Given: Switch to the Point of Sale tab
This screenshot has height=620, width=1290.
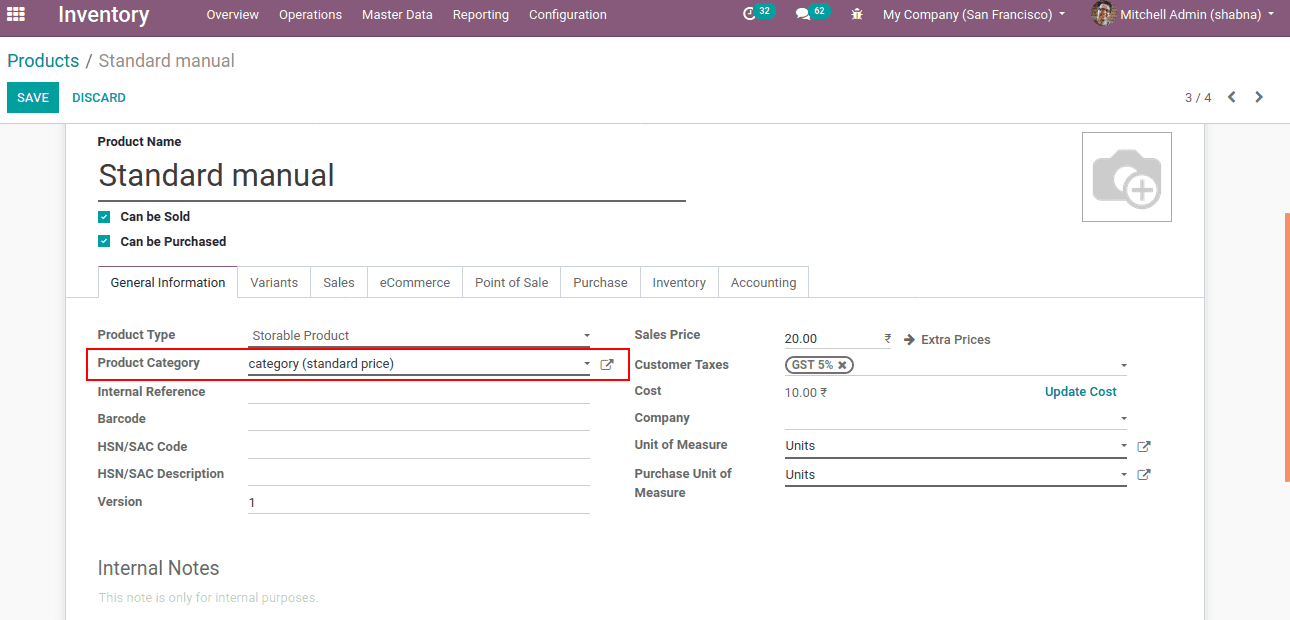Looking at the screenshot, I should click(511, 283).
